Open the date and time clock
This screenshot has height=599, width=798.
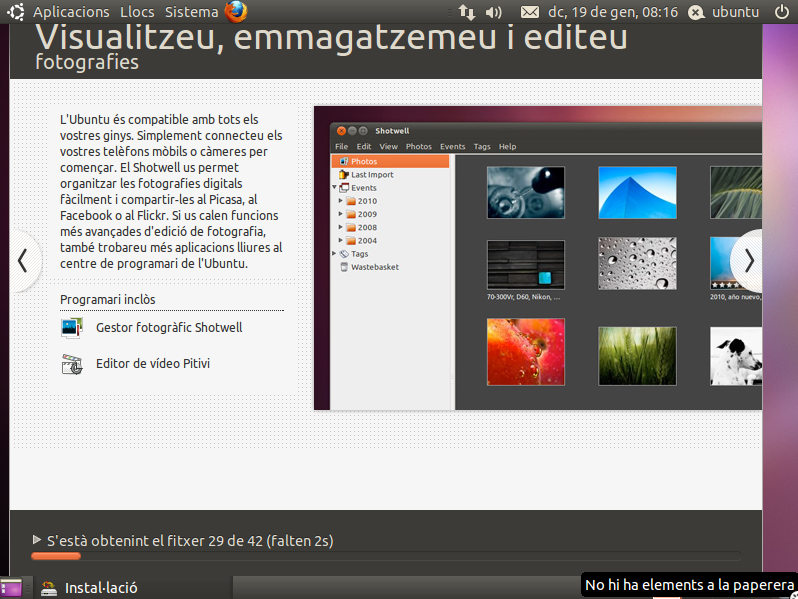[x=613, y=12]
